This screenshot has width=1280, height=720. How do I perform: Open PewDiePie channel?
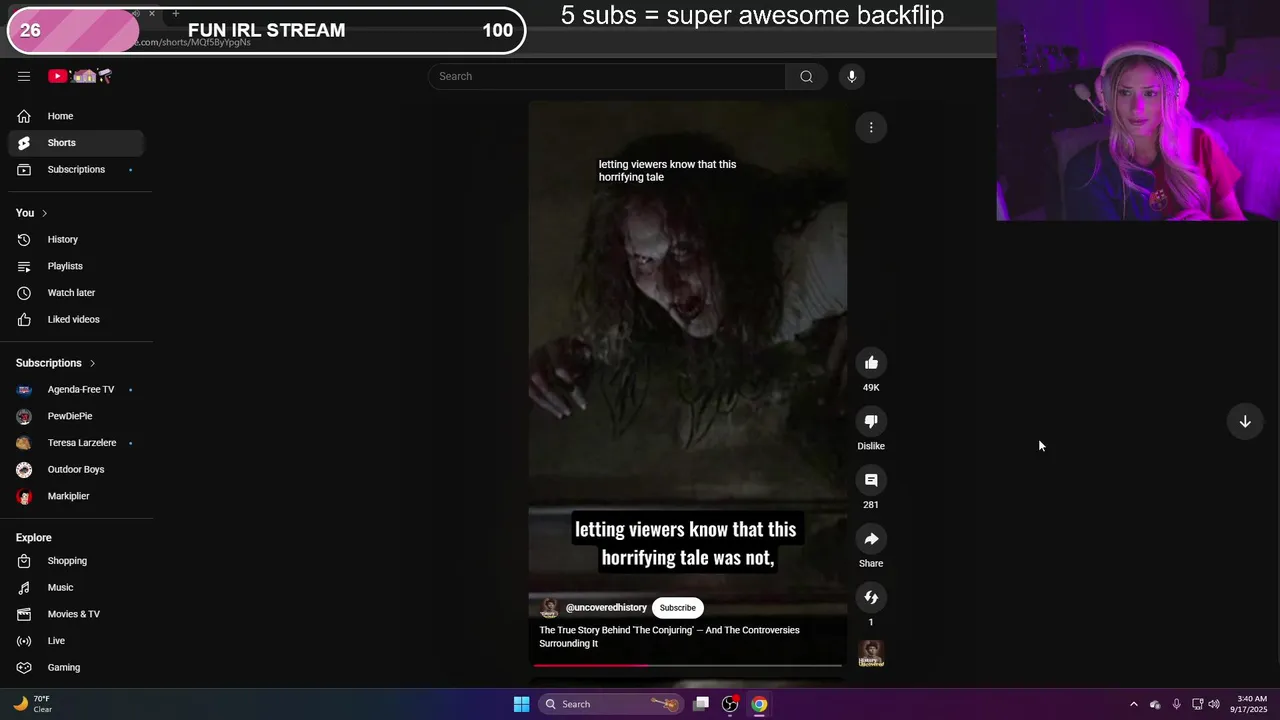[x=76, y=416]
